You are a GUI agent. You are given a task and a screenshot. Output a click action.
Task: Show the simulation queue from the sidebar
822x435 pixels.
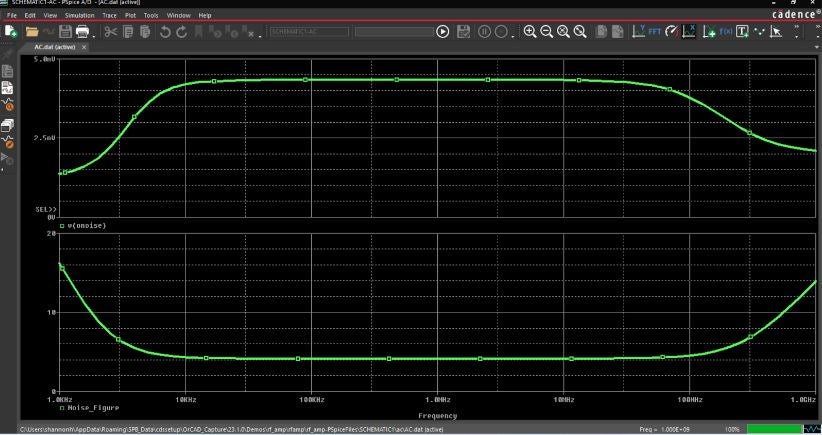(x=7, y=125)
